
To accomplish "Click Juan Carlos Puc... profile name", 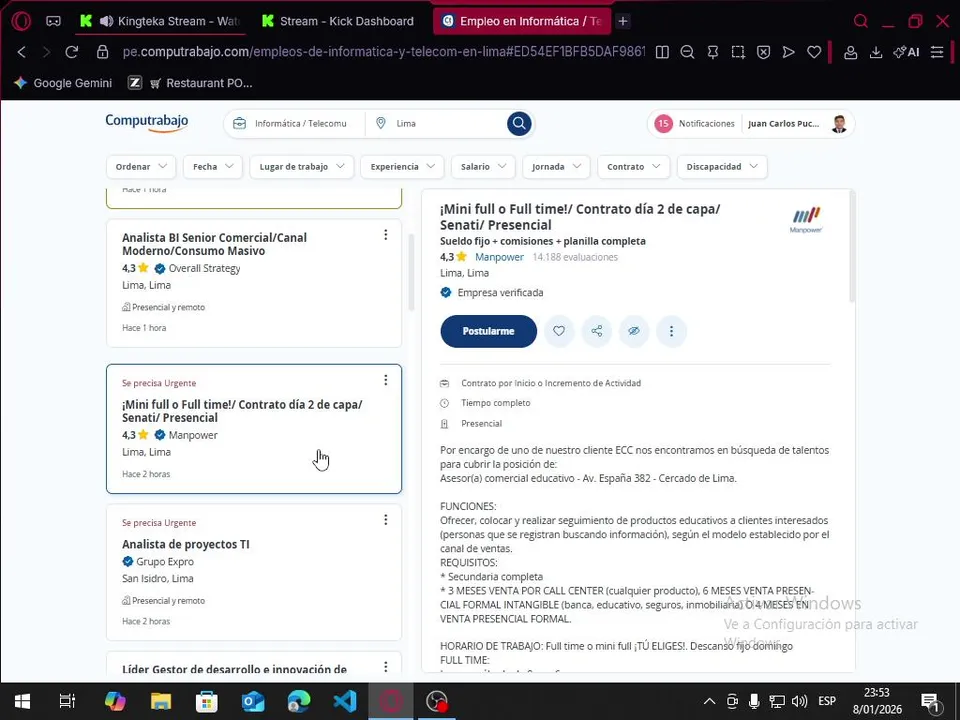I will 783,124.
